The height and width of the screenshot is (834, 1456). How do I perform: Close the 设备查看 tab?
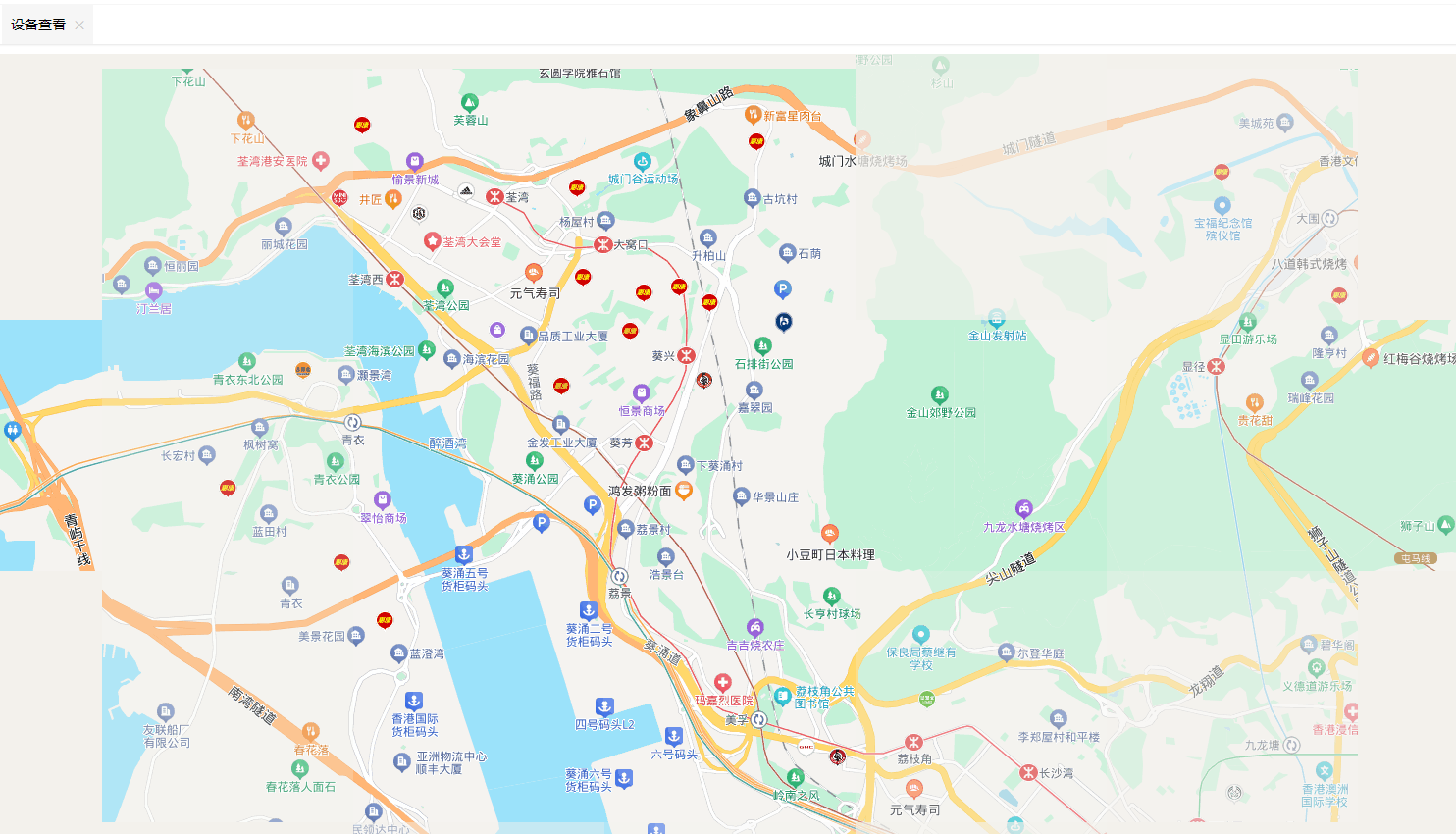click(x=79, y=26)
